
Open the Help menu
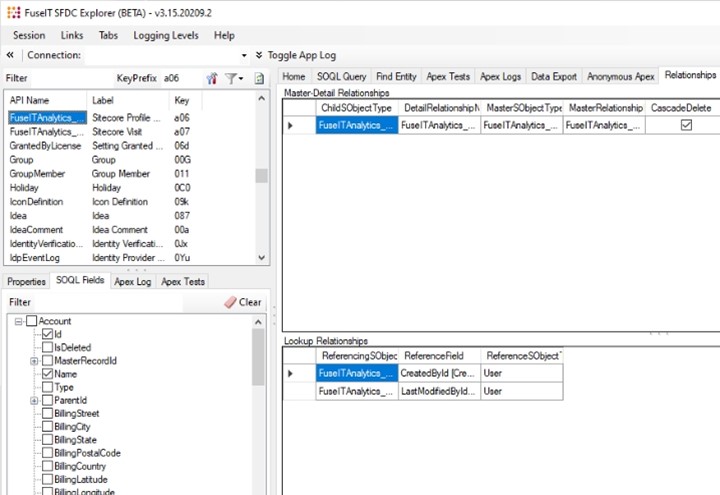click(x=224, y=35)
